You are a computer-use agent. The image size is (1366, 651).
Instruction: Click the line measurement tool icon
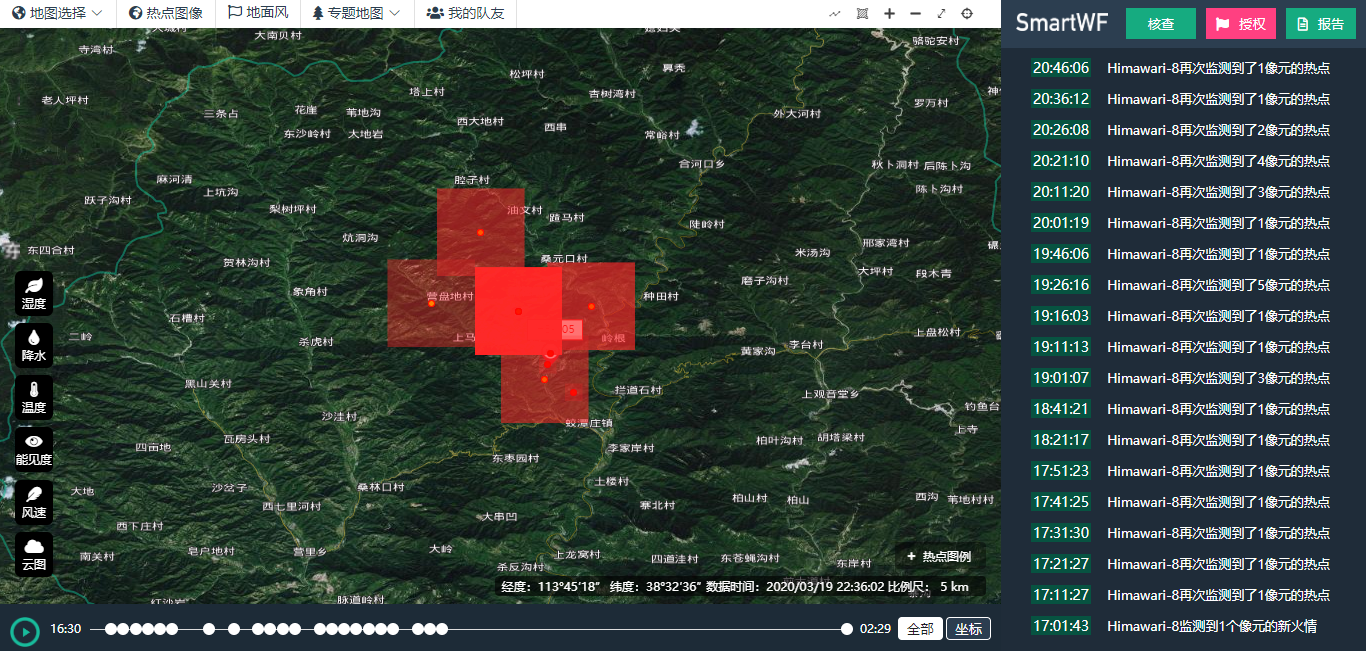pos(835,13)
